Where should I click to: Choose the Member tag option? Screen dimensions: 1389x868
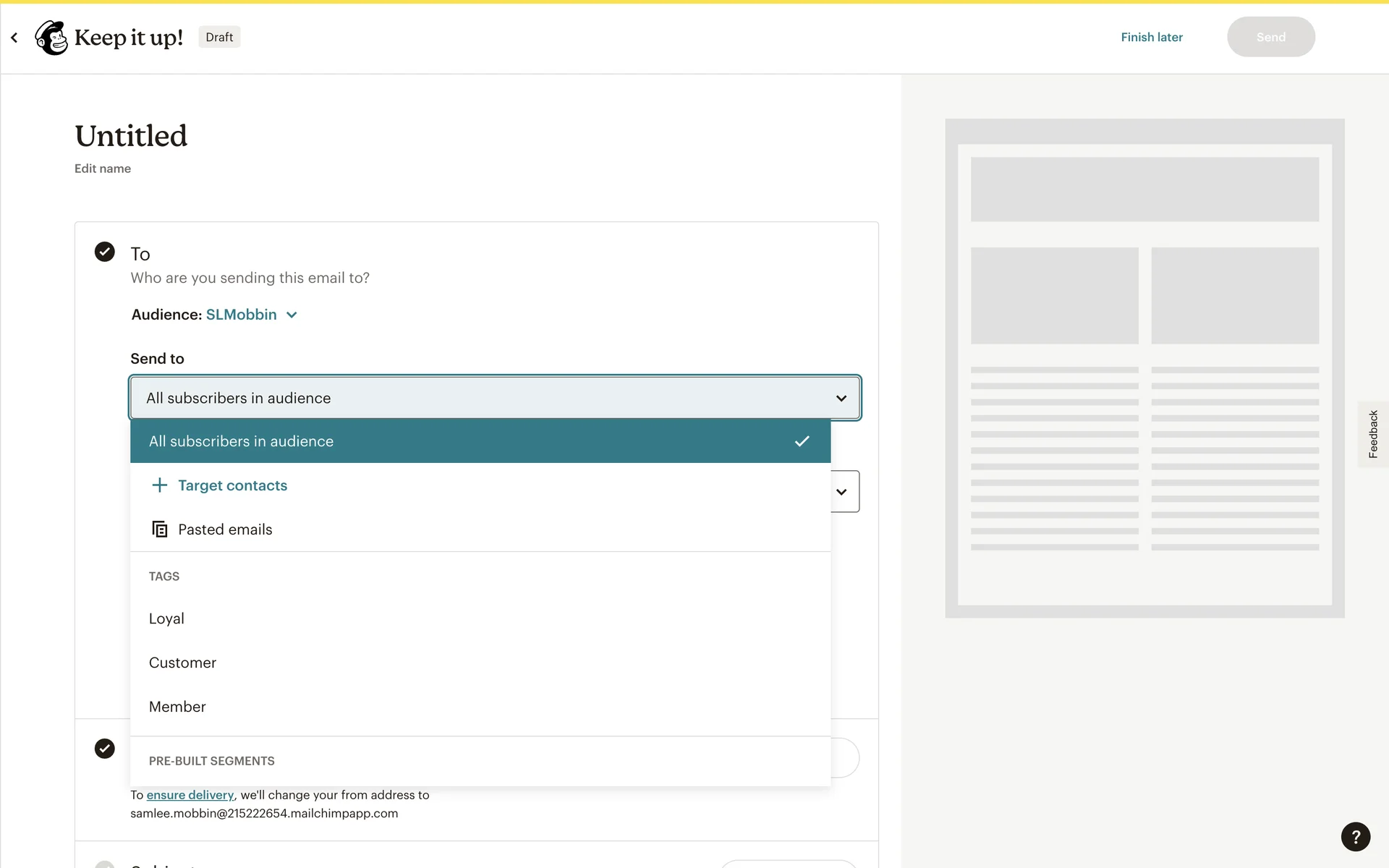(x=177, y=707)
